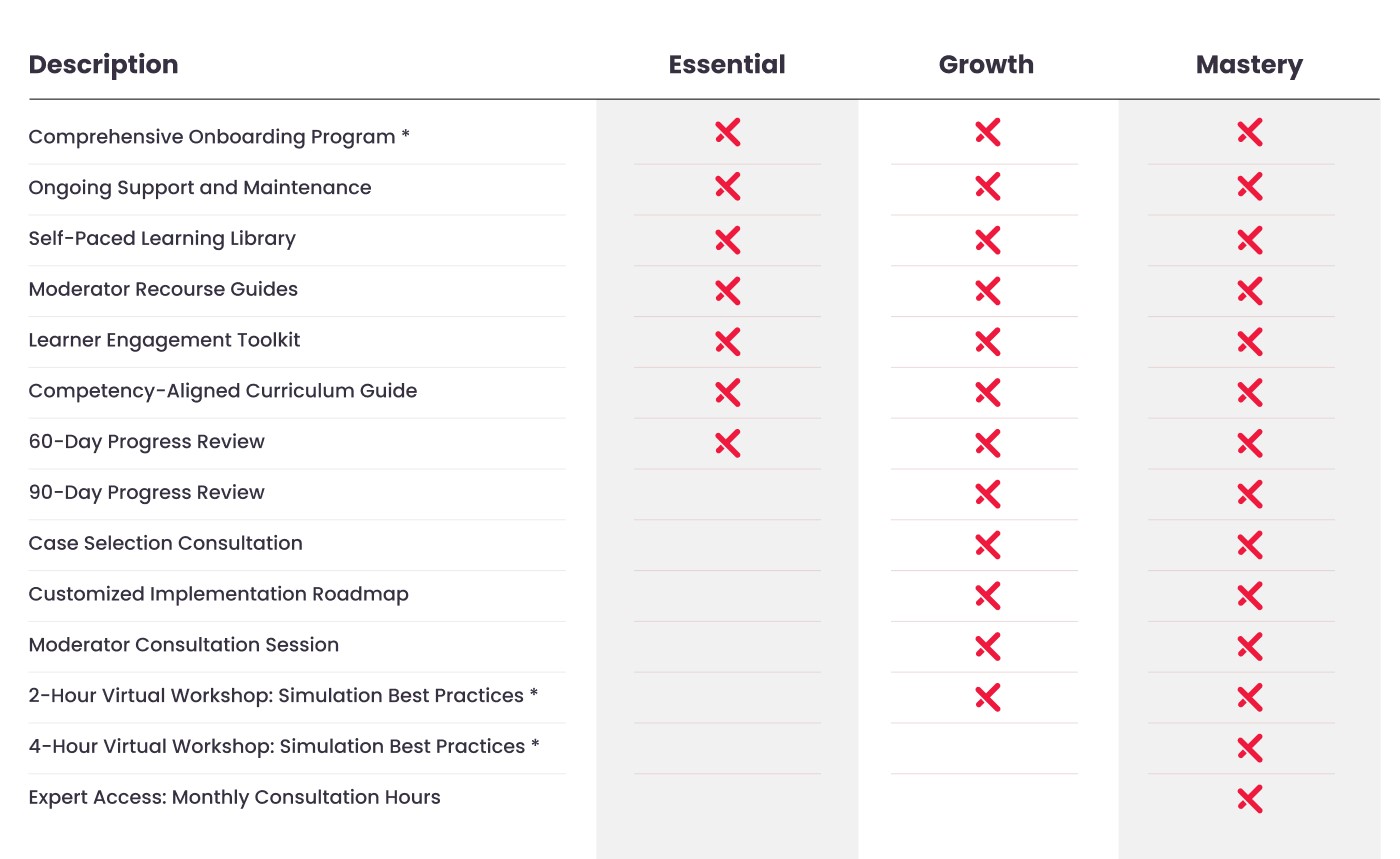Click the Mastery mark for Moderator Consultation Session
Screen dimensions: 1400x859
pos(1249,646)
